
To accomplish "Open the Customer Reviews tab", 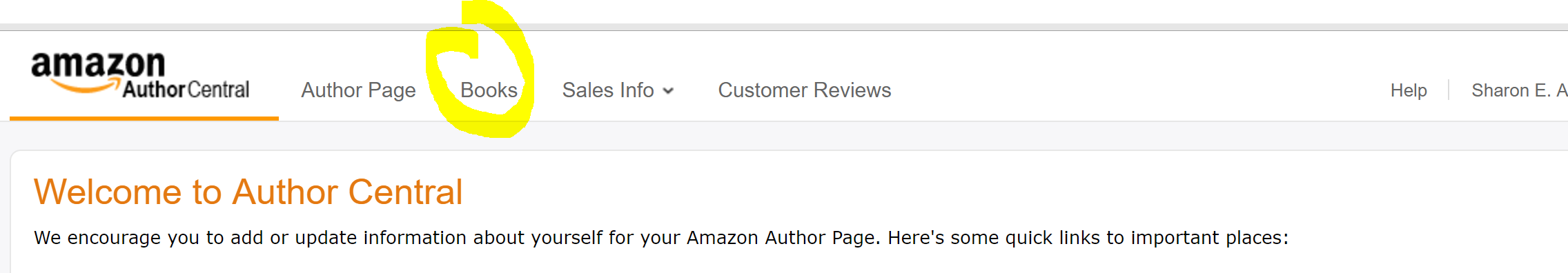I will pos(805,90).
